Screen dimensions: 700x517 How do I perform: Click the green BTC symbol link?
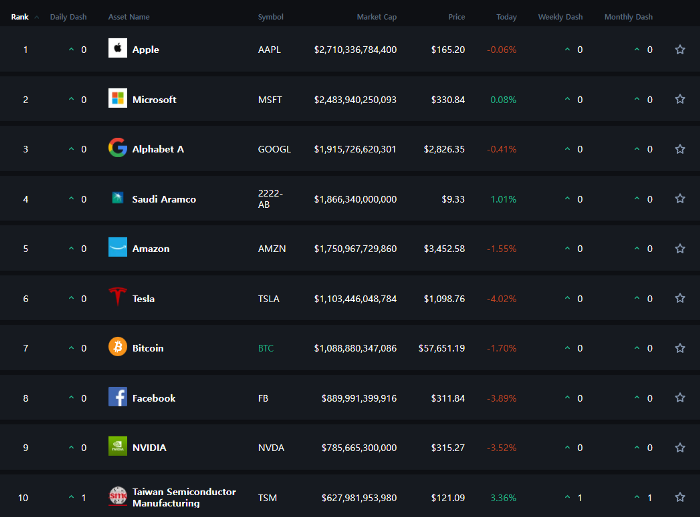pyautogui.click(x=266, y=348)
